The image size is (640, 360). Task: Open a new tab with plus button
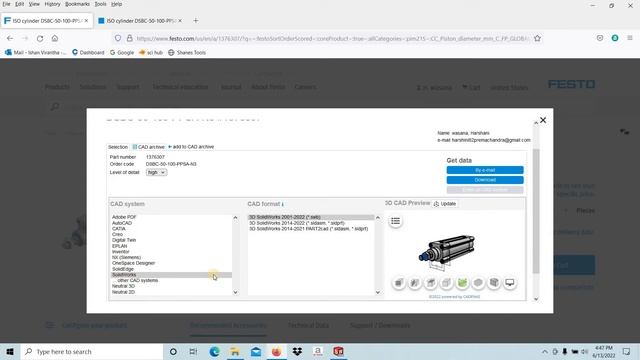tap(196, 20)
